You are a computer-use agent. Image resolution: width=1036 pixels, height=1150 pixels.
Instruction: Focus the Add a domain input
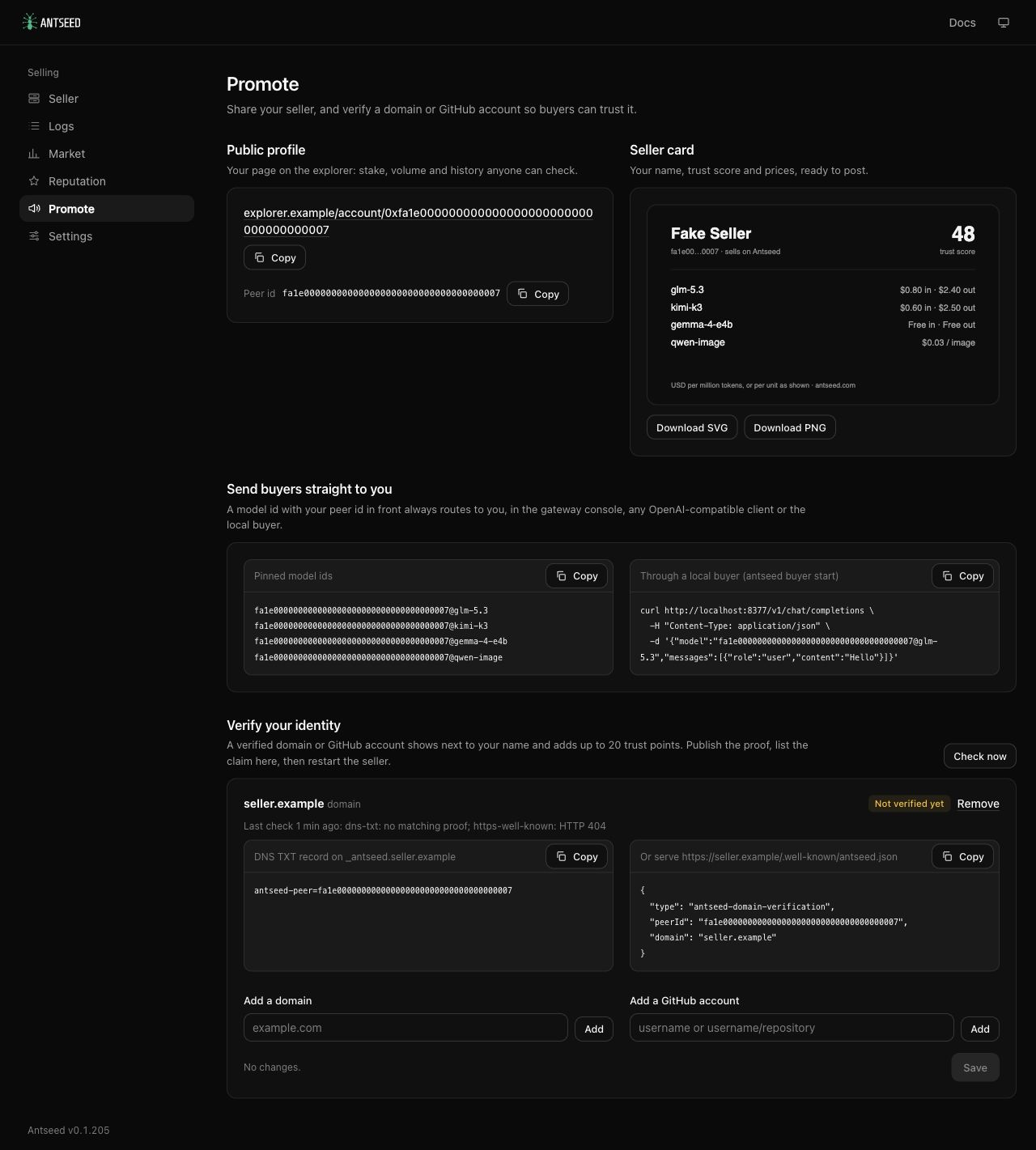coord(405,1028)
